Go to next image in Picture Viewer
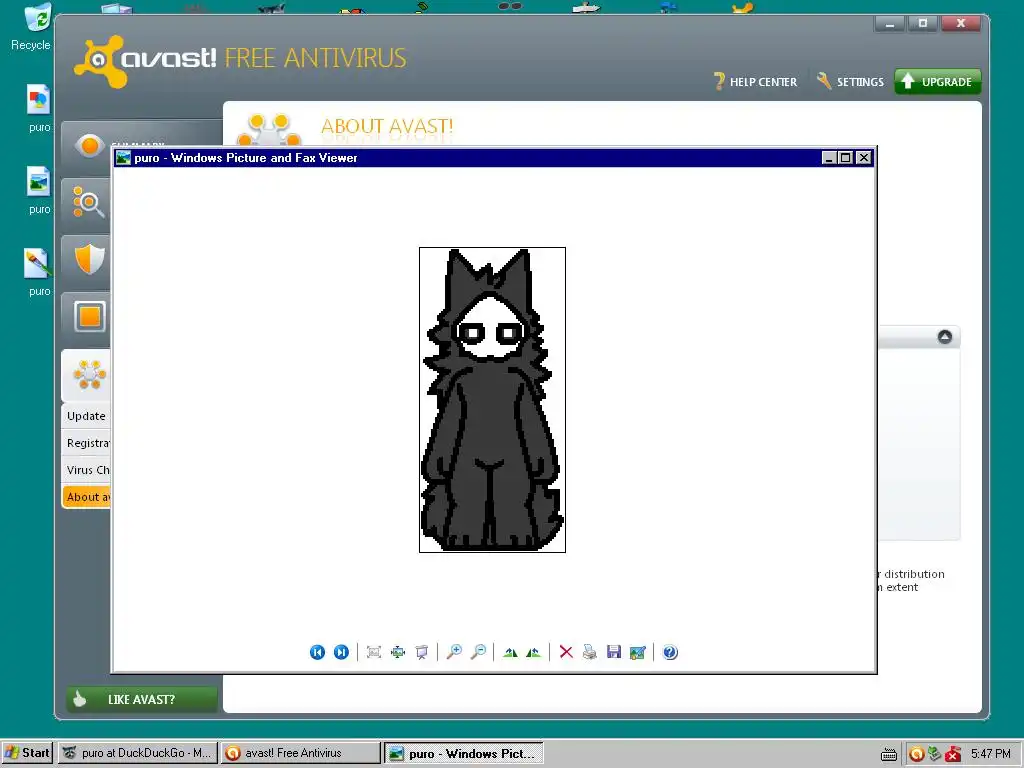The height and width of the screenshot is (768, 1024). click(x=341, y=652)
